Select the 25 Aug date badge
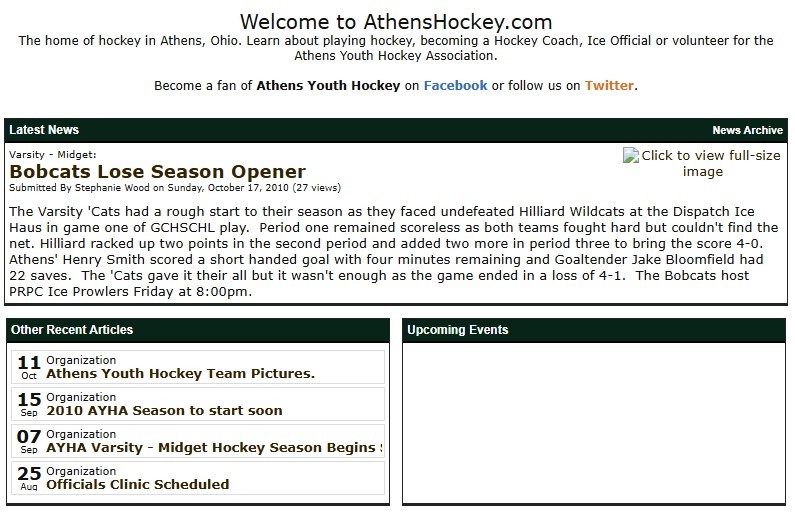This screenshot has height=512, width=795. (x=29, y=478)
